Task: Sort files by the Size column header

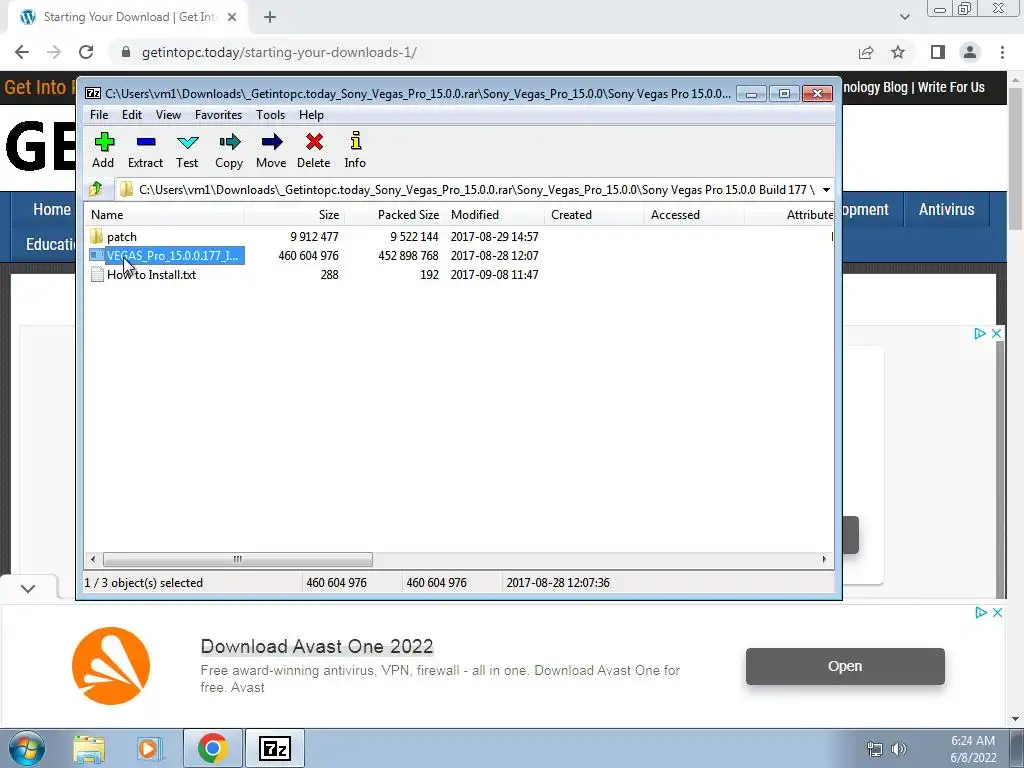Action: (295, 215)
